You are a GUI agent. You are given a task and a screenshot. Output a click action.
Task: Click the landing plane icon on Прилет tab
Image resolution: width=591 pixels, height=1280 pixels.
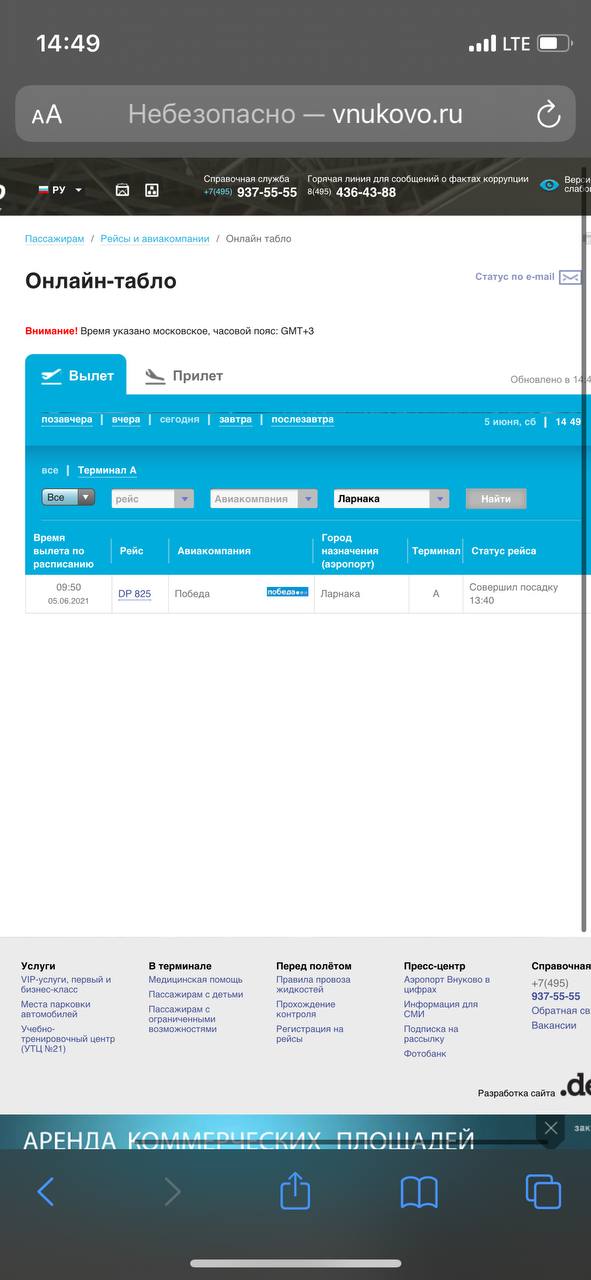154,377
